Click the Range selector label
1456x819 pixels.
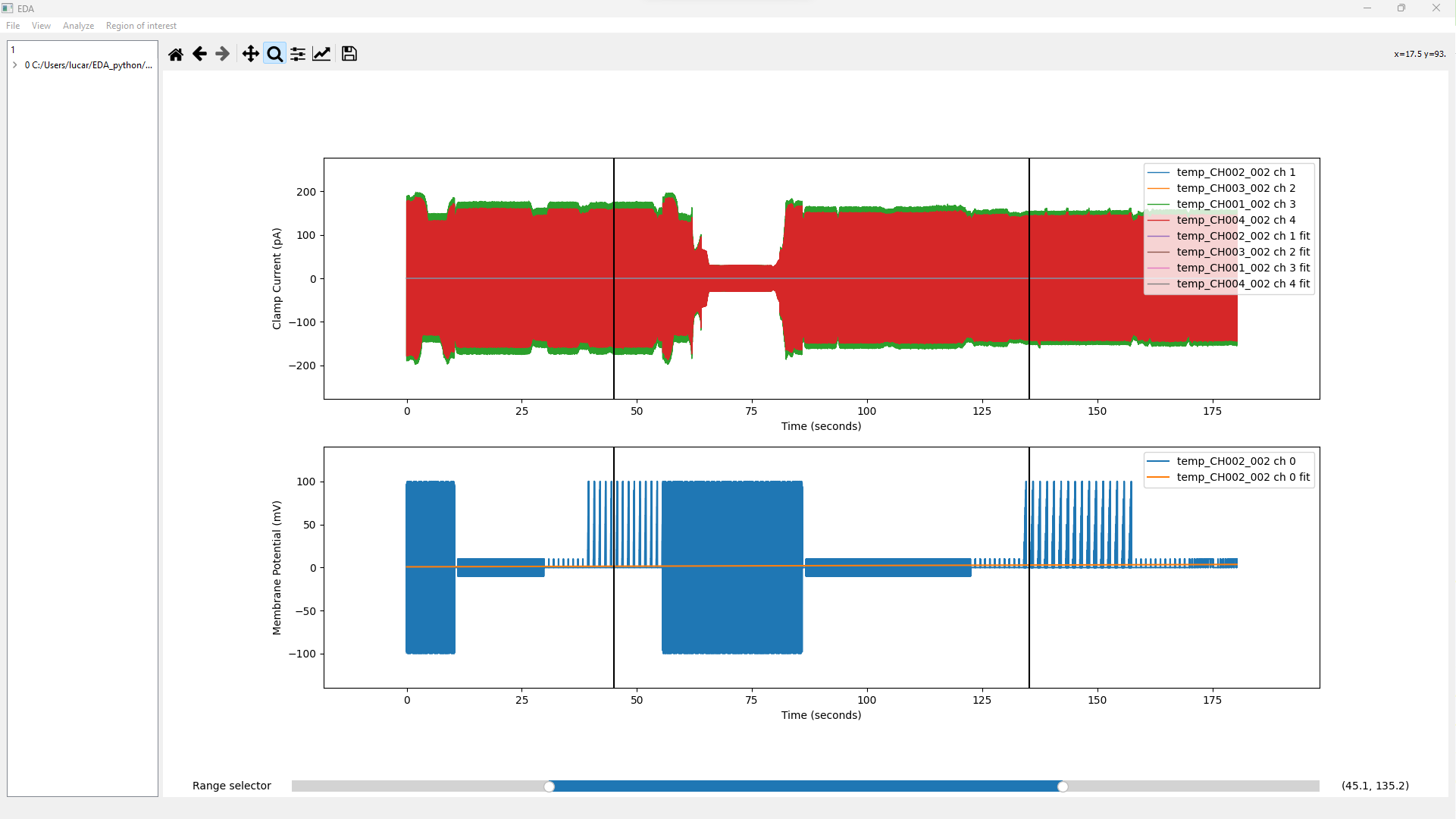click(232, 786)
